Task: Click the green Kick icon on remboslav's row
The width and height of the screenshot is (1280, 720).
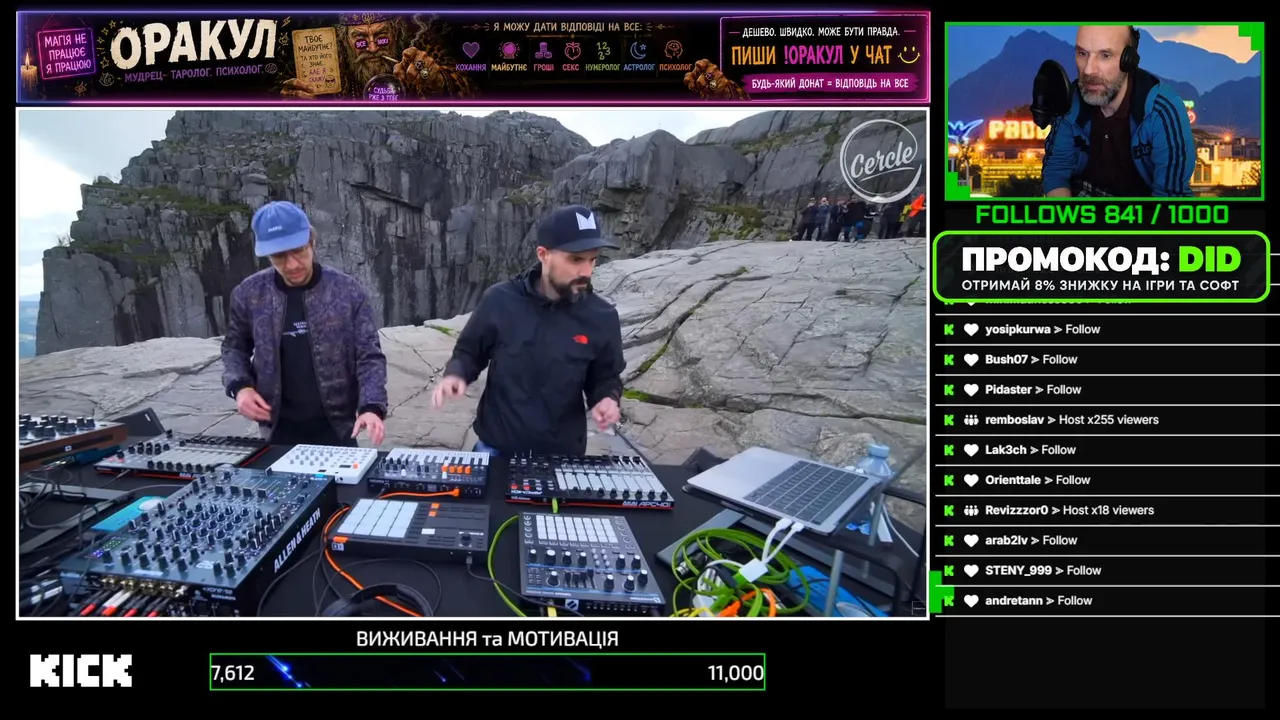Action: tap(947, 420)
